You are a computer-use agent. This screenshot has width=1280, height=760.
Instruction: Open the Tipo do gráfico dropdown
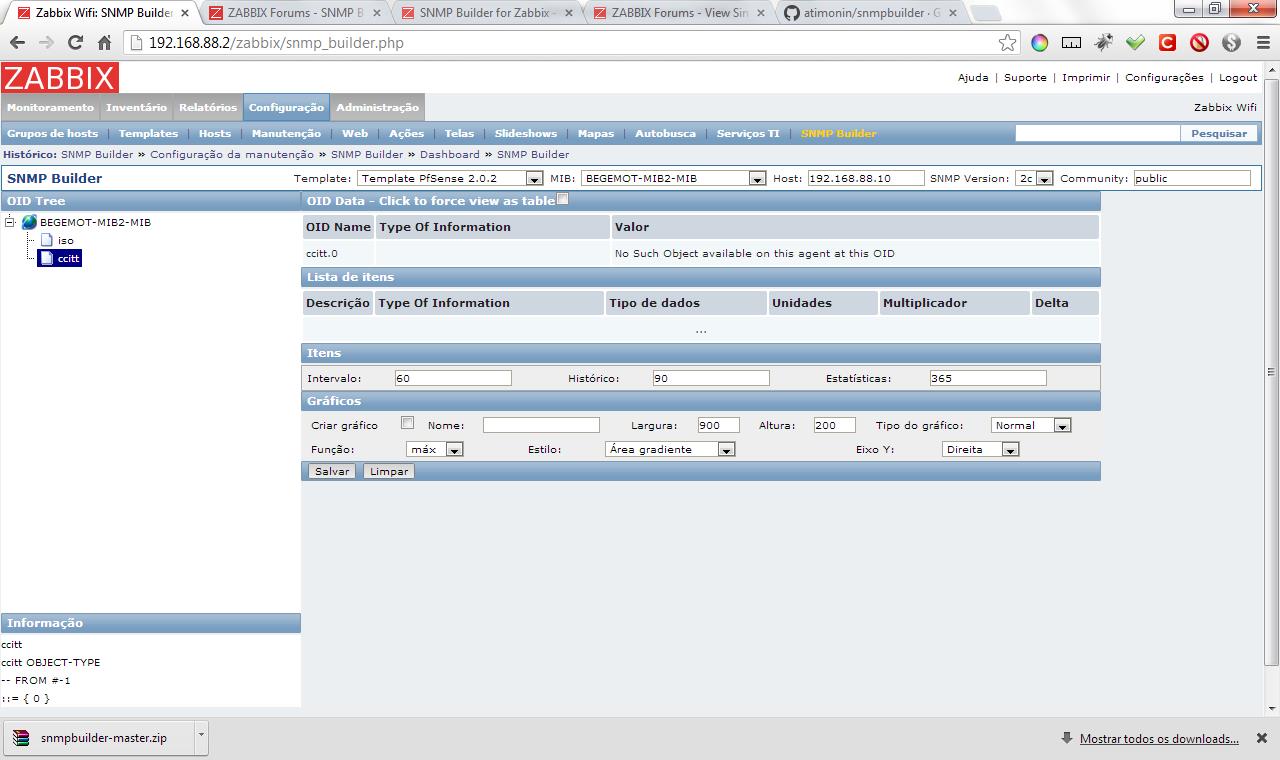[x=1031, y=425]
